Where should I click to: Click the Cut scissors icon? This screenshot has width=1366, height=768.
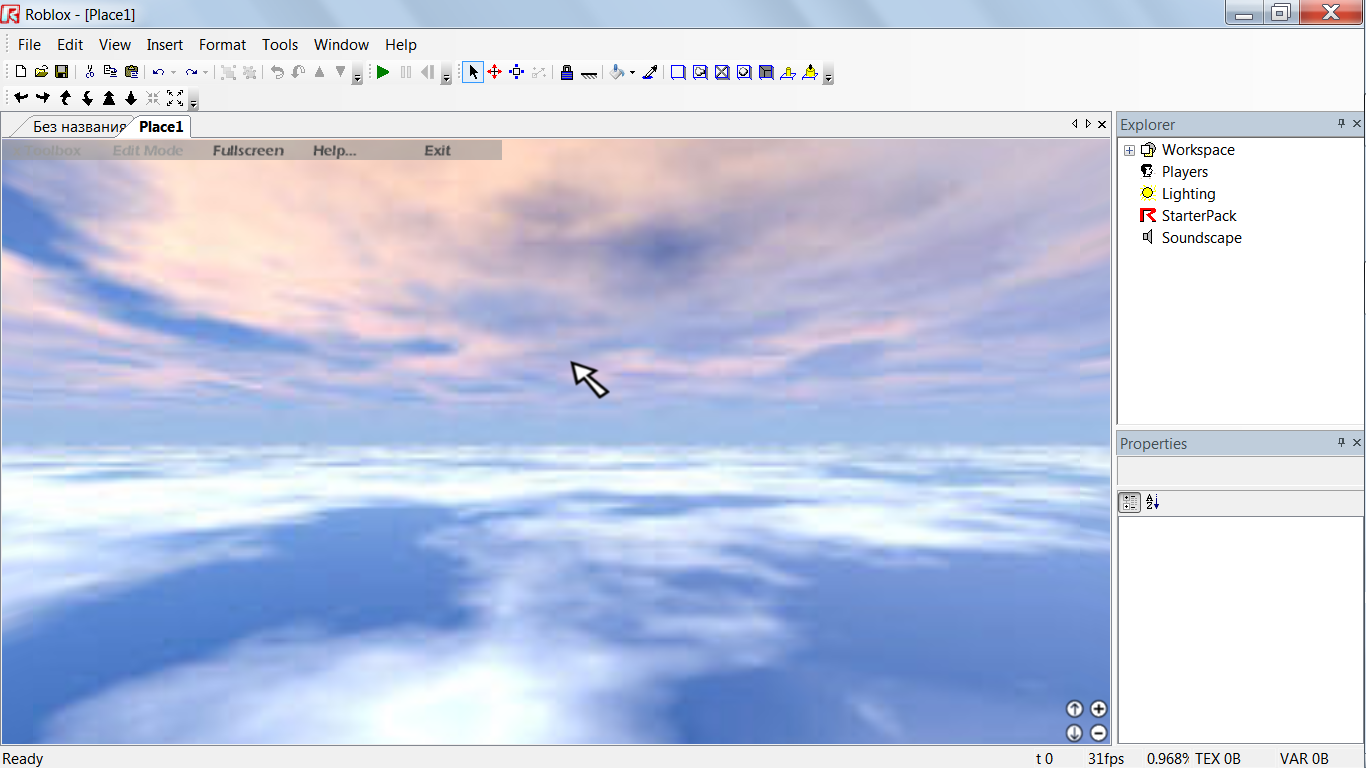coord(89,72)
